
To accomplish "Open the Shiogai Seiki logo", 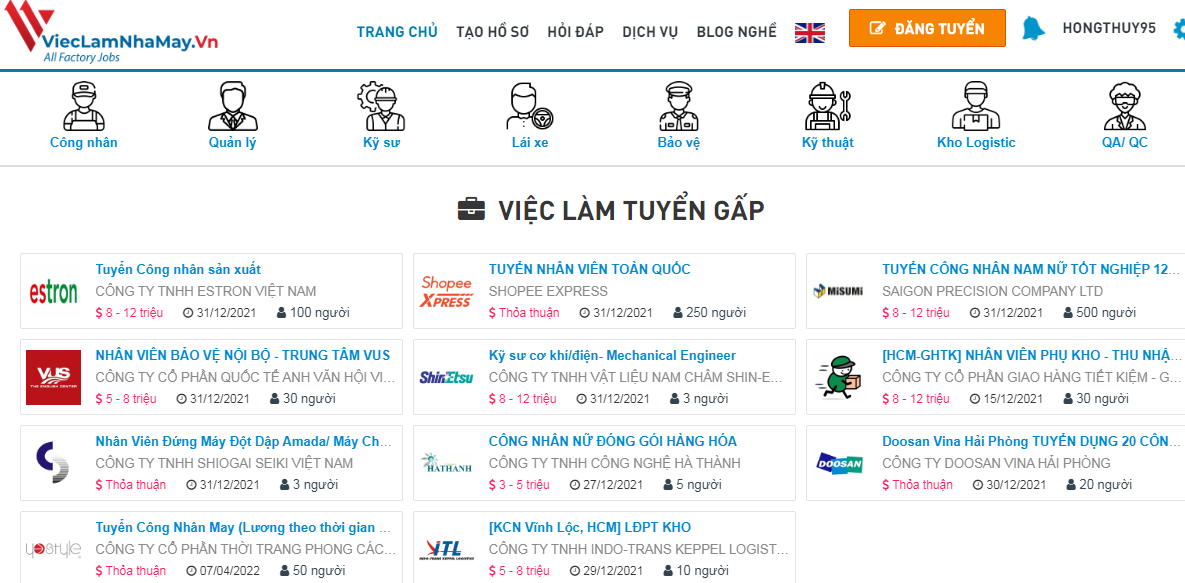I will (x=53, y=463).
